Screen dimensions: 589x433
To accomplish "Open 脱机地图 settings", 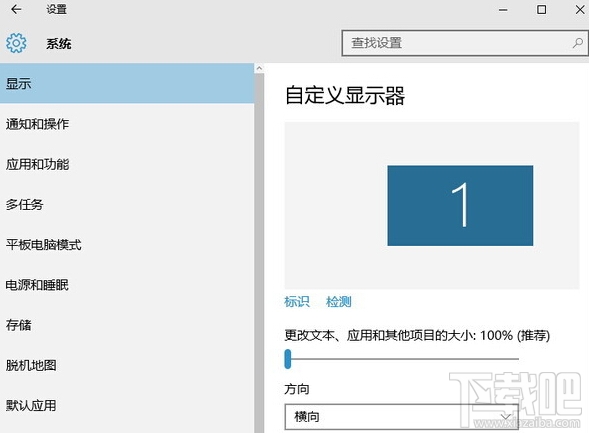I will (127, 365).
